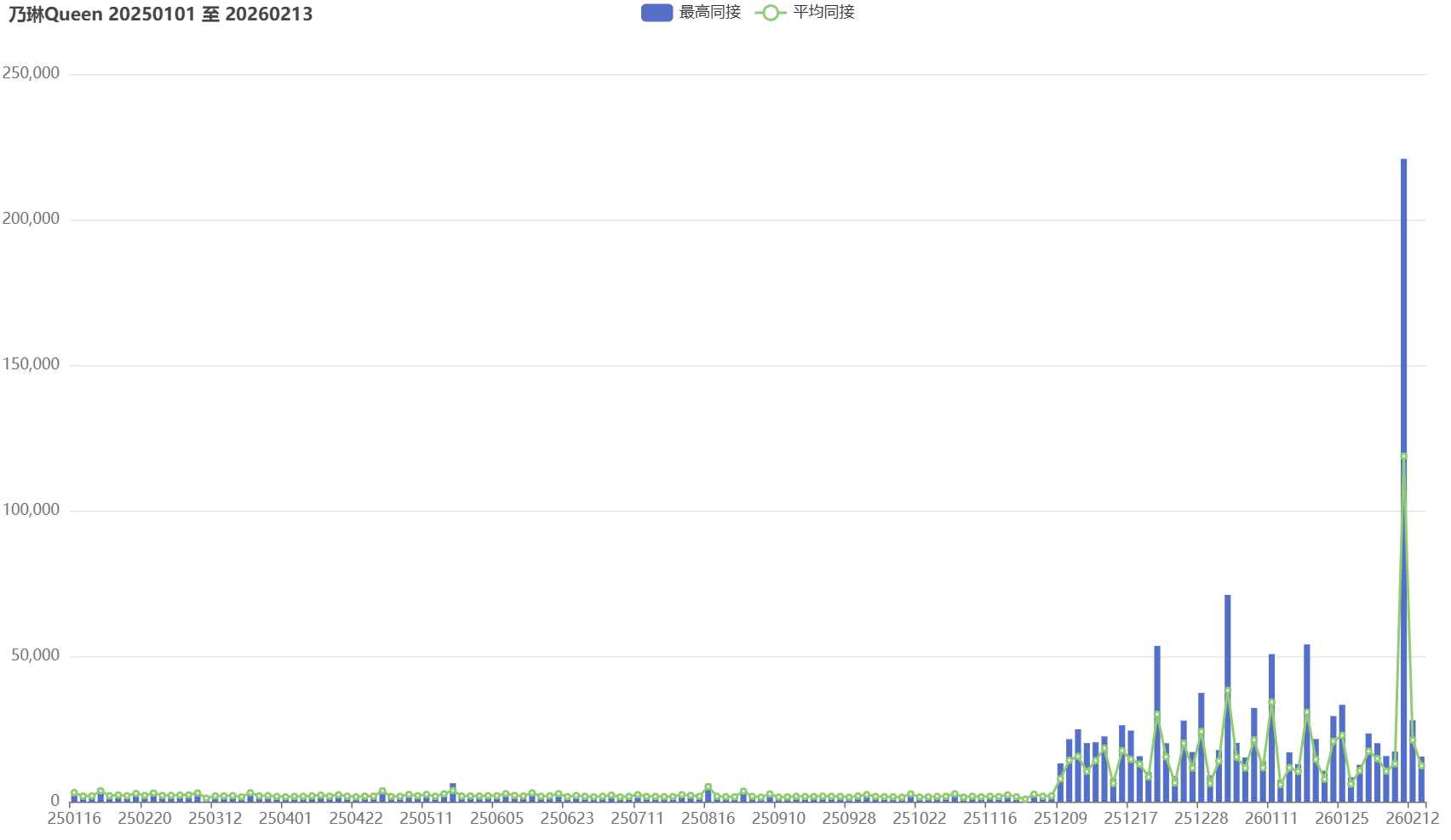Click the 250116 x-axis date label
1451x840 pixels.
[x=74, y=819]
